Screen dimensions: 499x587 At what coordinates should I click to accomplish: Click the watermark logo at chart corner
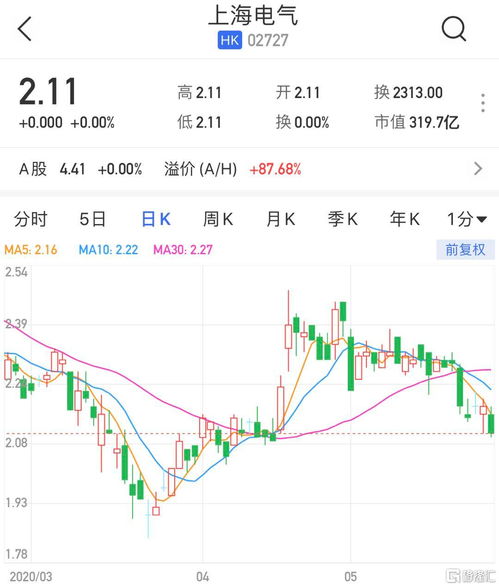coord(471,576)
